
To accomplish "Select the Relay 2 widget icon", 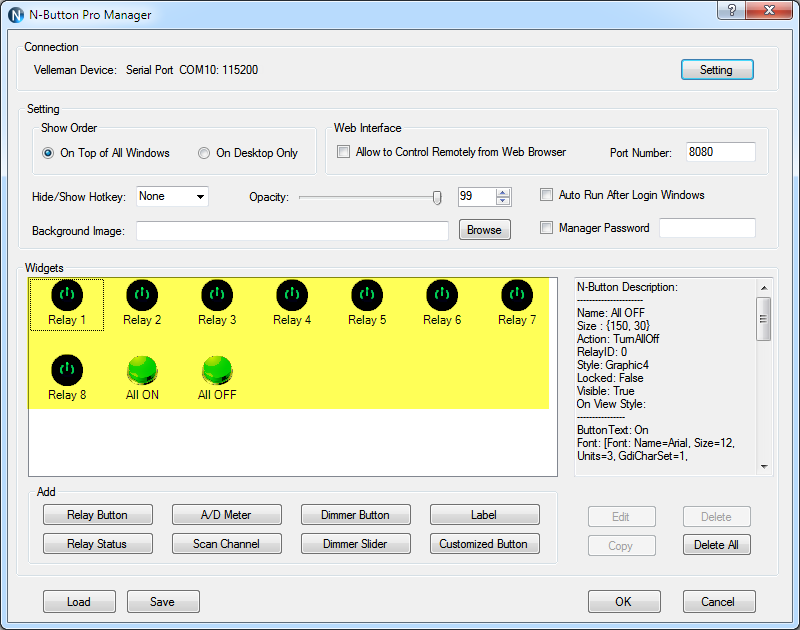I will tap(142, 295).
